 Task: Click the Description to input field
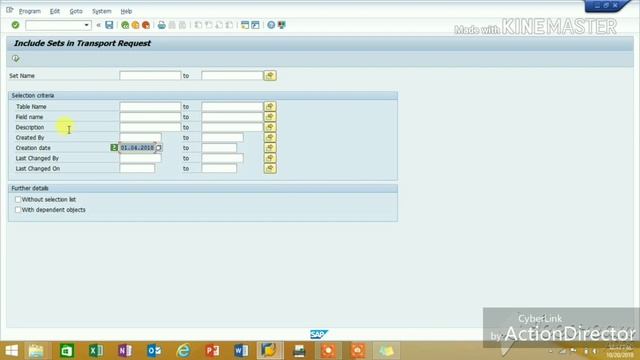tap(232, 127)
